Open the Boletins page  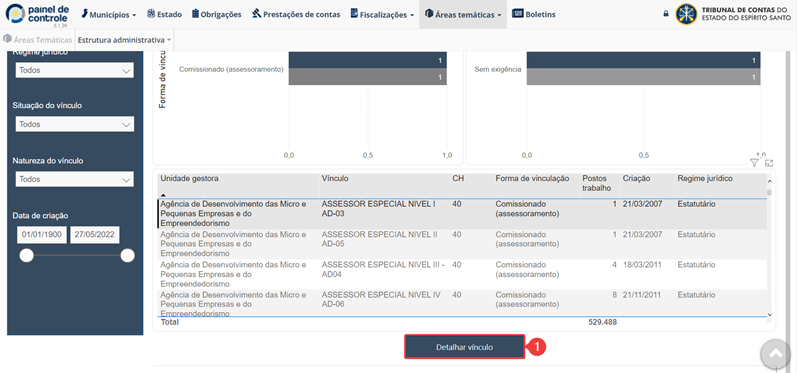pyautogui.click(x=534, y=15)
